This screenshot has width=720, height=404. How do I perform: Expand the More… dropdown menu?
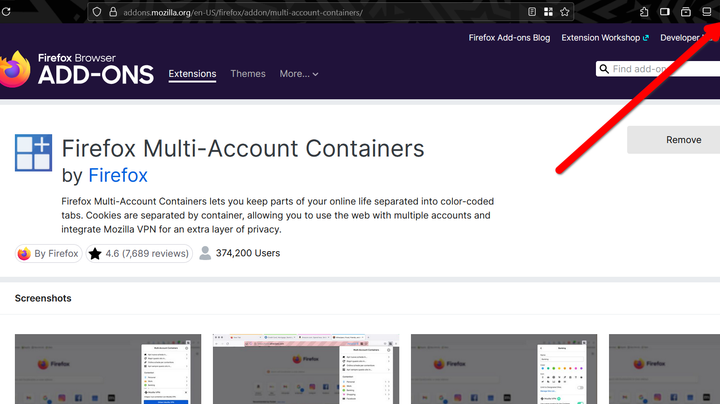299,73
